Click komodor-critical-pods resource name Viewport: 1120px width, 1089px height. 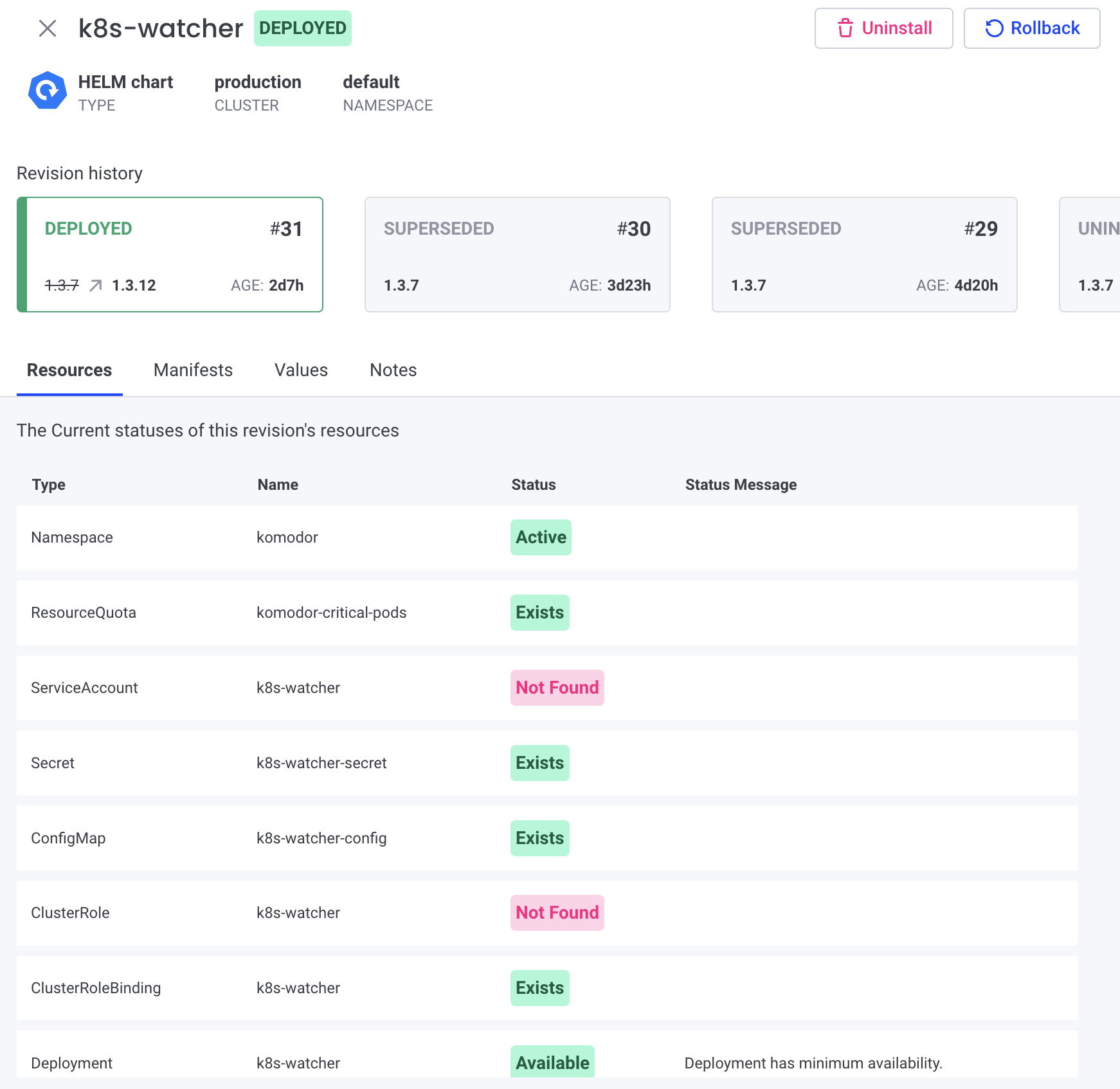pos(332,613)
